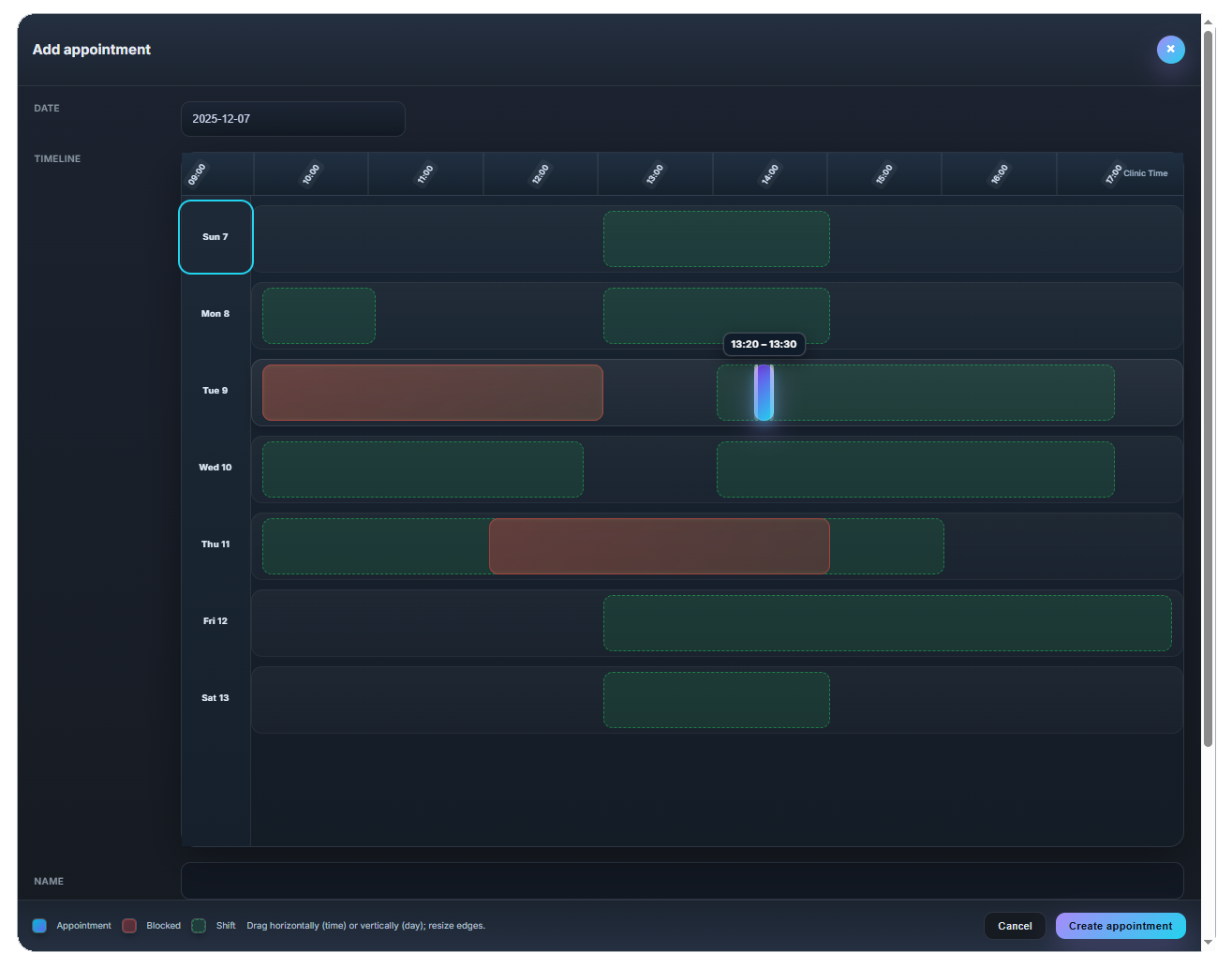Click the Cancel button

point(1015,926)
